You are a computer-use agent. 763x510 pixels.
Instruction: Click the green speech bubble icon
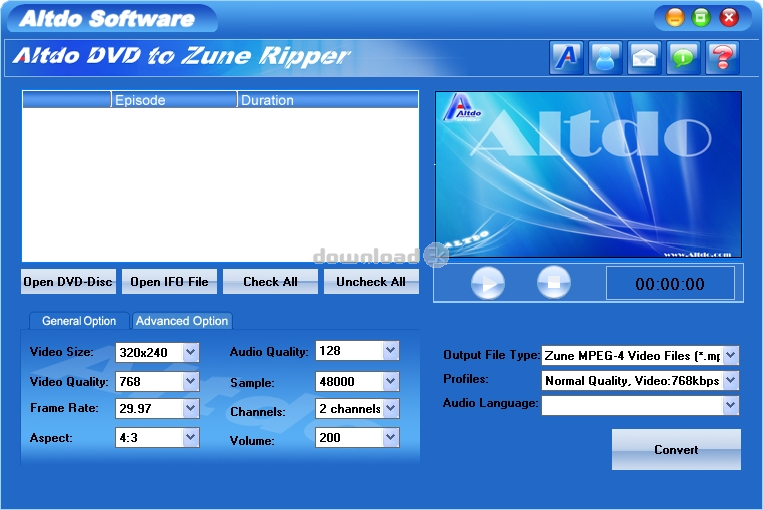[x=683, y=58]
